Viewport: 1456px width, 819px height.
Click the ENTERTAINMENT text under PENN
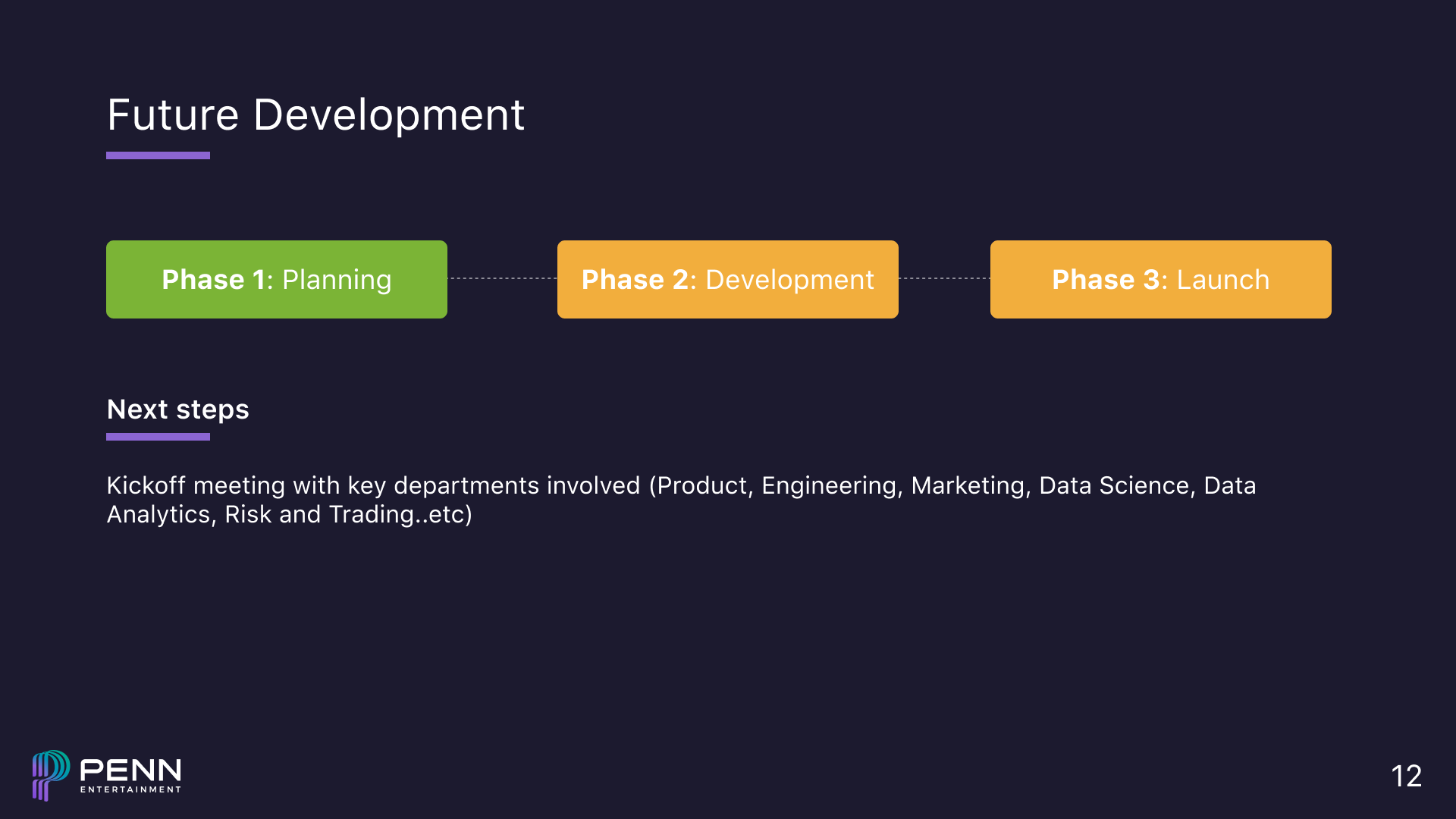130,790
